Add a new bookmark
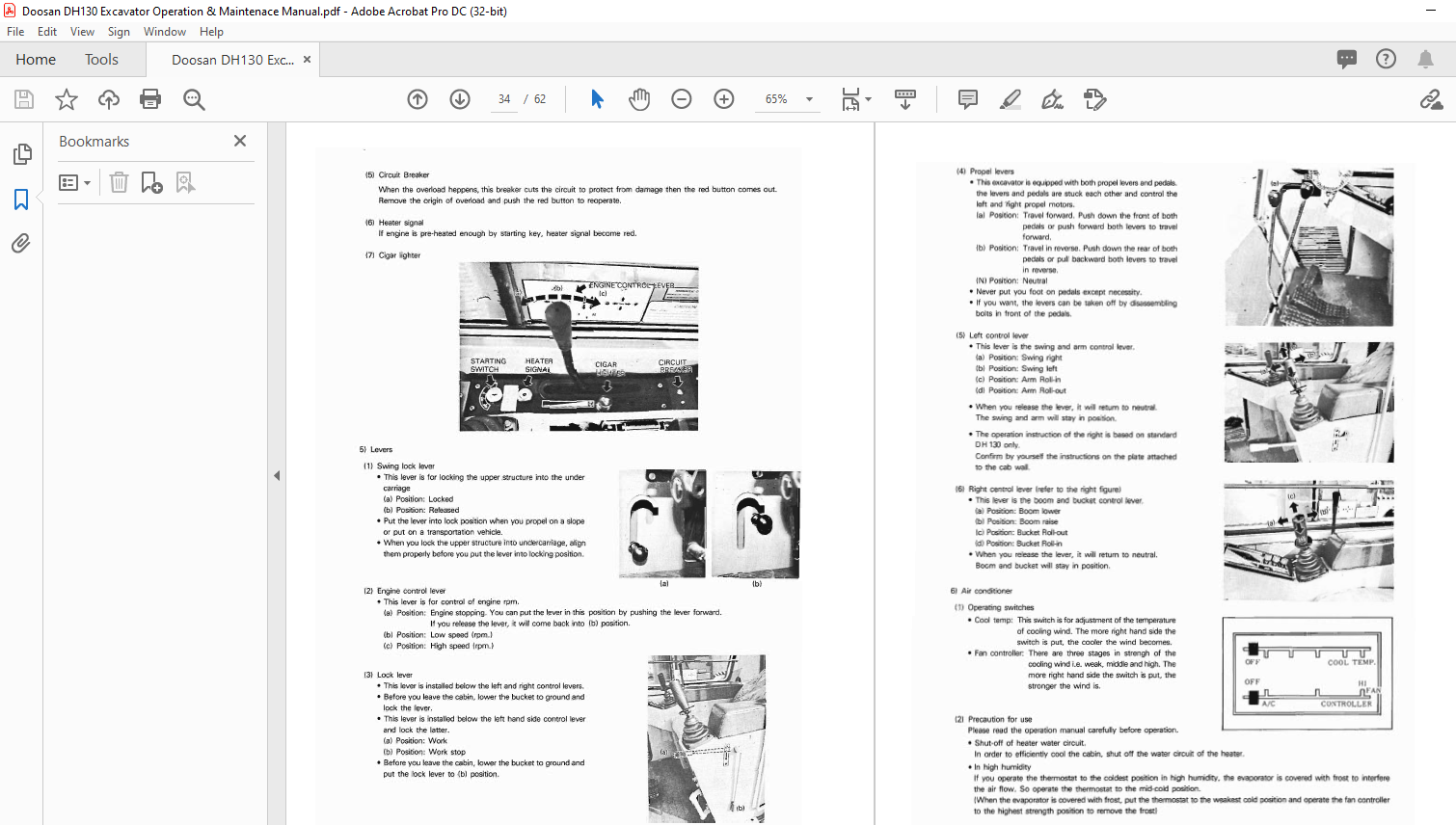The height and width of the screenshot is (825, 1456). (x=151, y=183)
